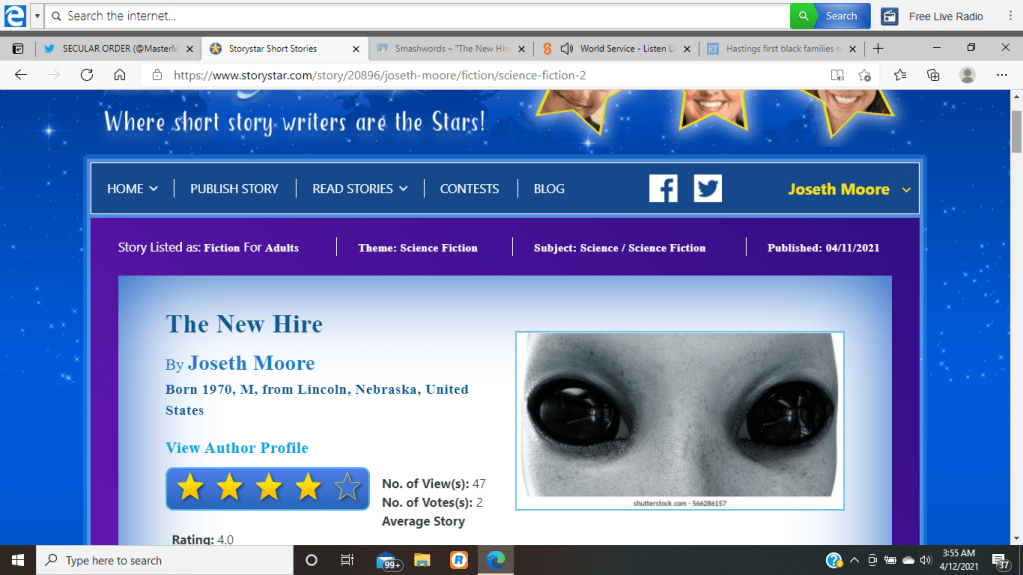The width and height of the screenshot is (1023, 575).
Task: Open the Favorites list icon
Action: 900,75
